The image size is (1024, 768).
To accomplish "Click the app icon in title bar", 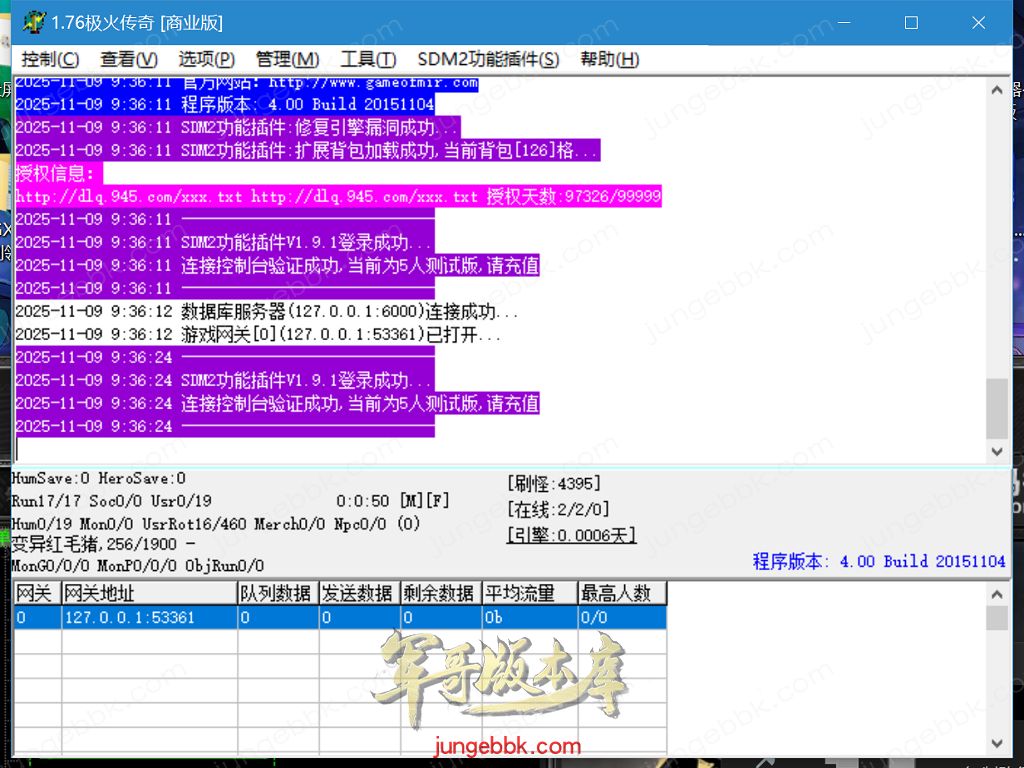I will coord(34,22).
